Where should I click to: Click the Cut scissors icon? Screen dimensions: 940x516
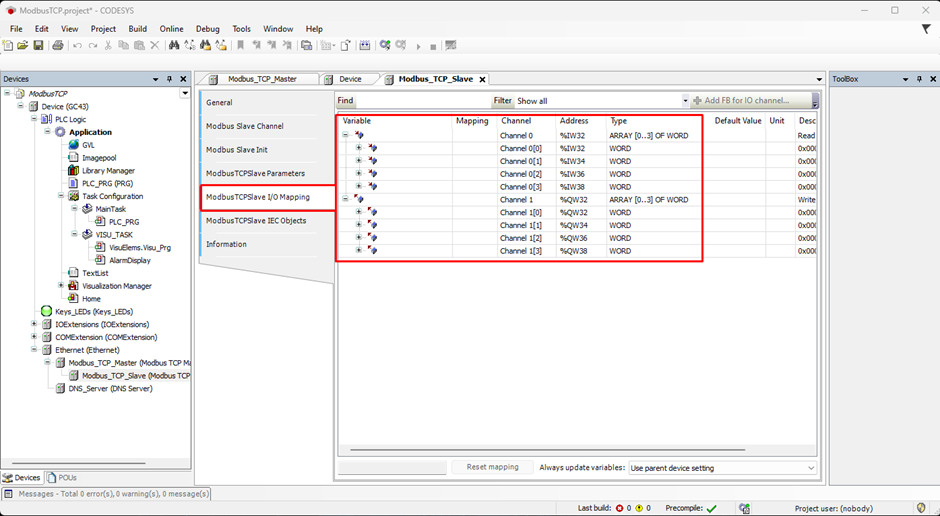click(x=108, y=46)
